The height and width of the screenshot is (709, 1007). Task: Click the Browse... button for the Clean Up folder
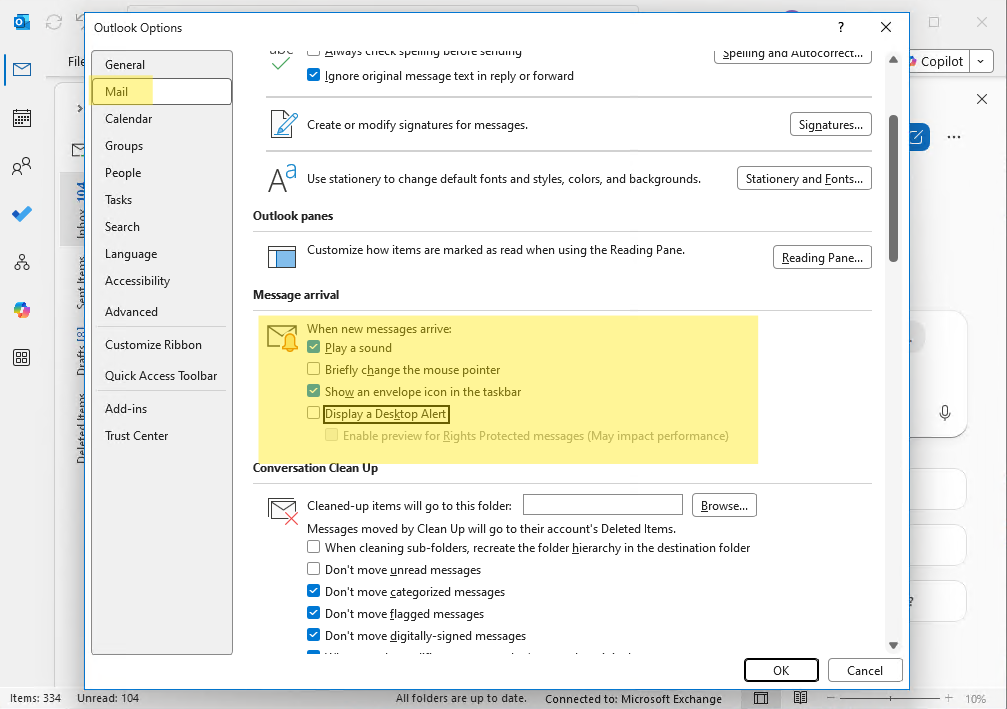coord(724,506)
